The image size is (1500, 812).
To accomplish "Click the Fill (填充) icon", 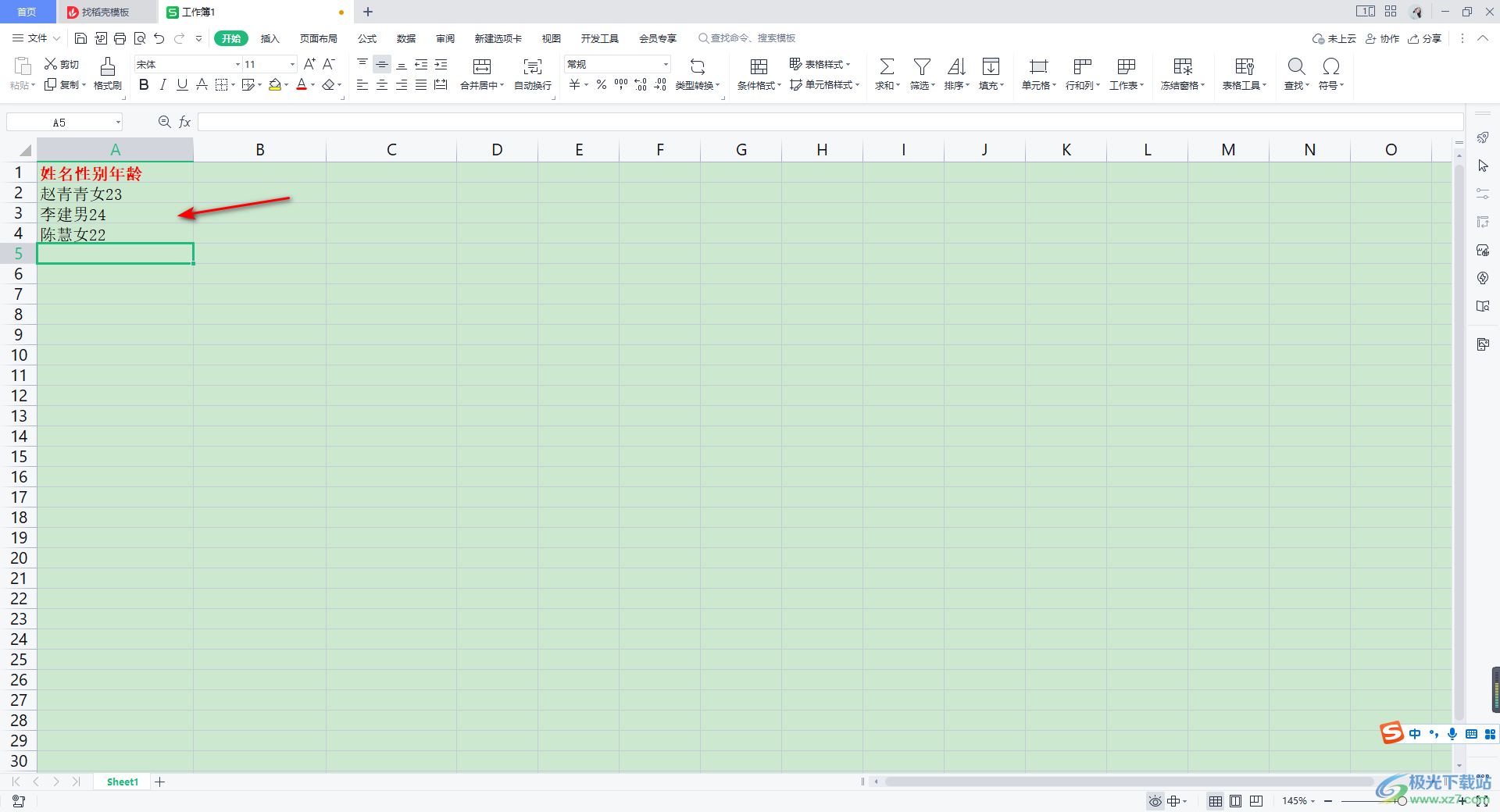I will pyautogui.click(x=991, y=66).
